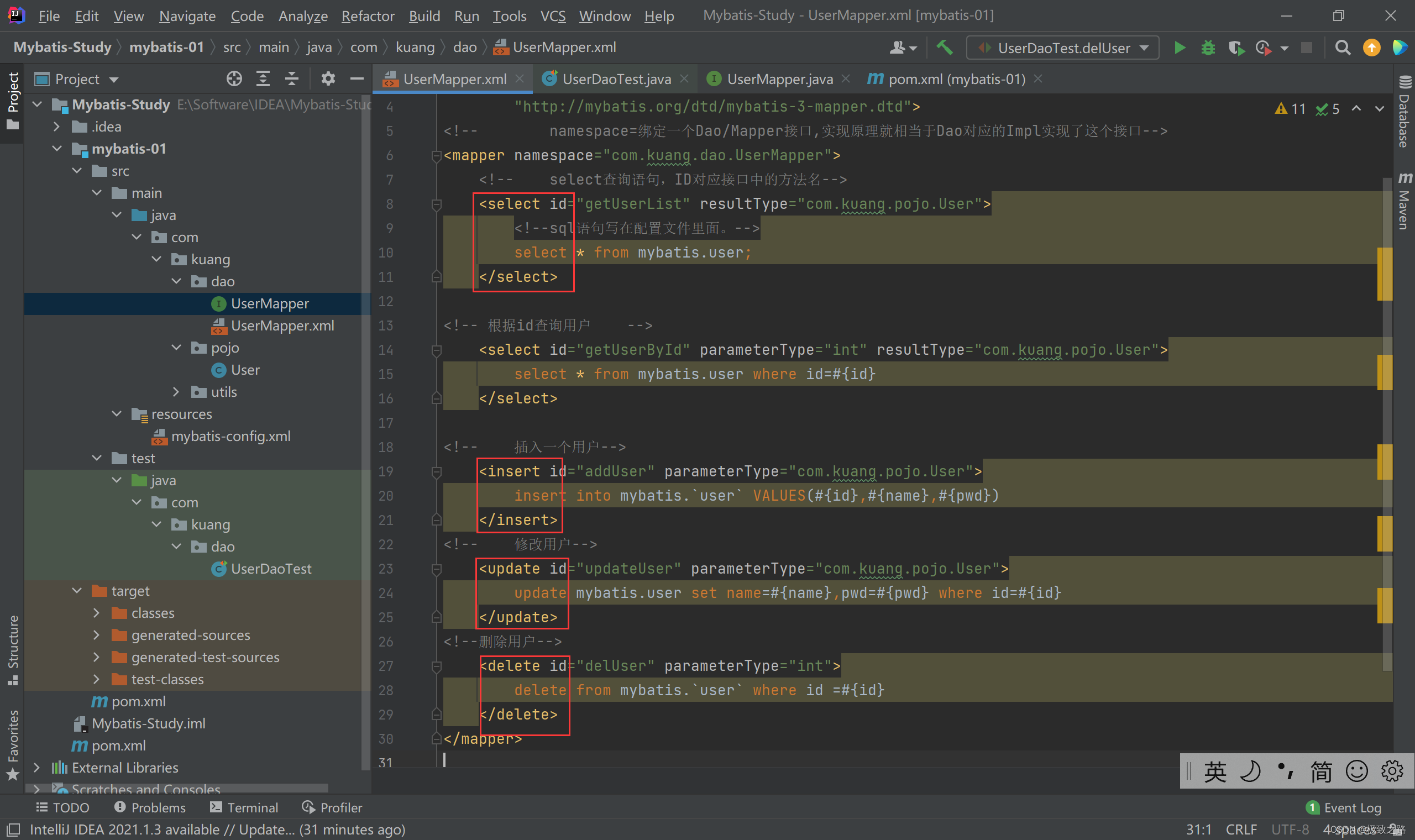The width and height of the screenshot is (1415, 840).
Task: Click the orange IDE update arrow icon
Action: click(1371, 48)
